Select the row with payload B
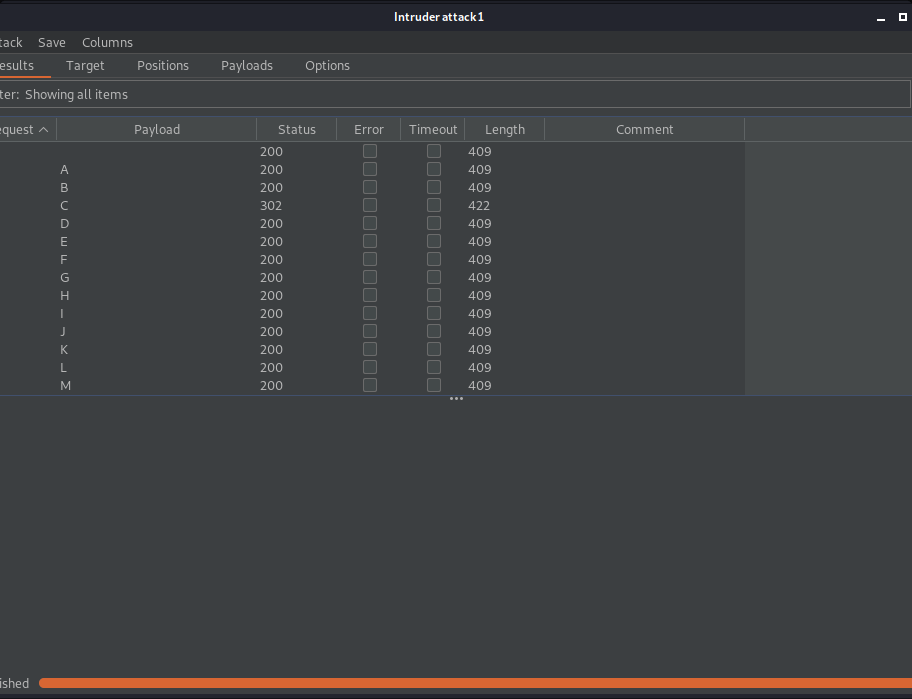This screenshot has height=699, width=912. 372,187
